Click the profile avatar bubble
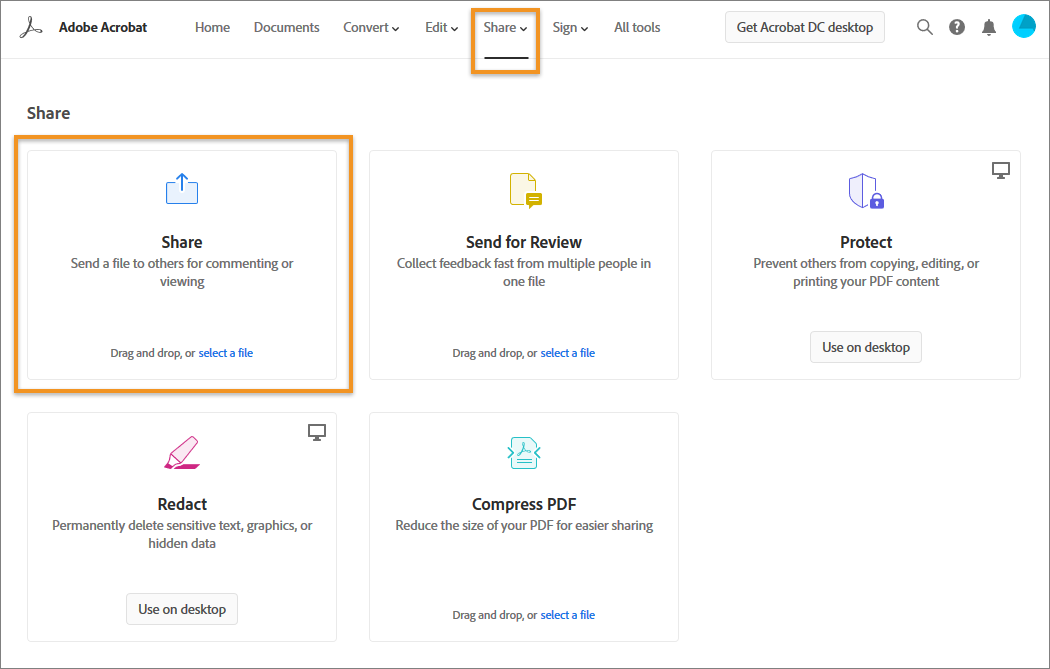Viewport: 1050px width, 669px height. point(1023,26)
